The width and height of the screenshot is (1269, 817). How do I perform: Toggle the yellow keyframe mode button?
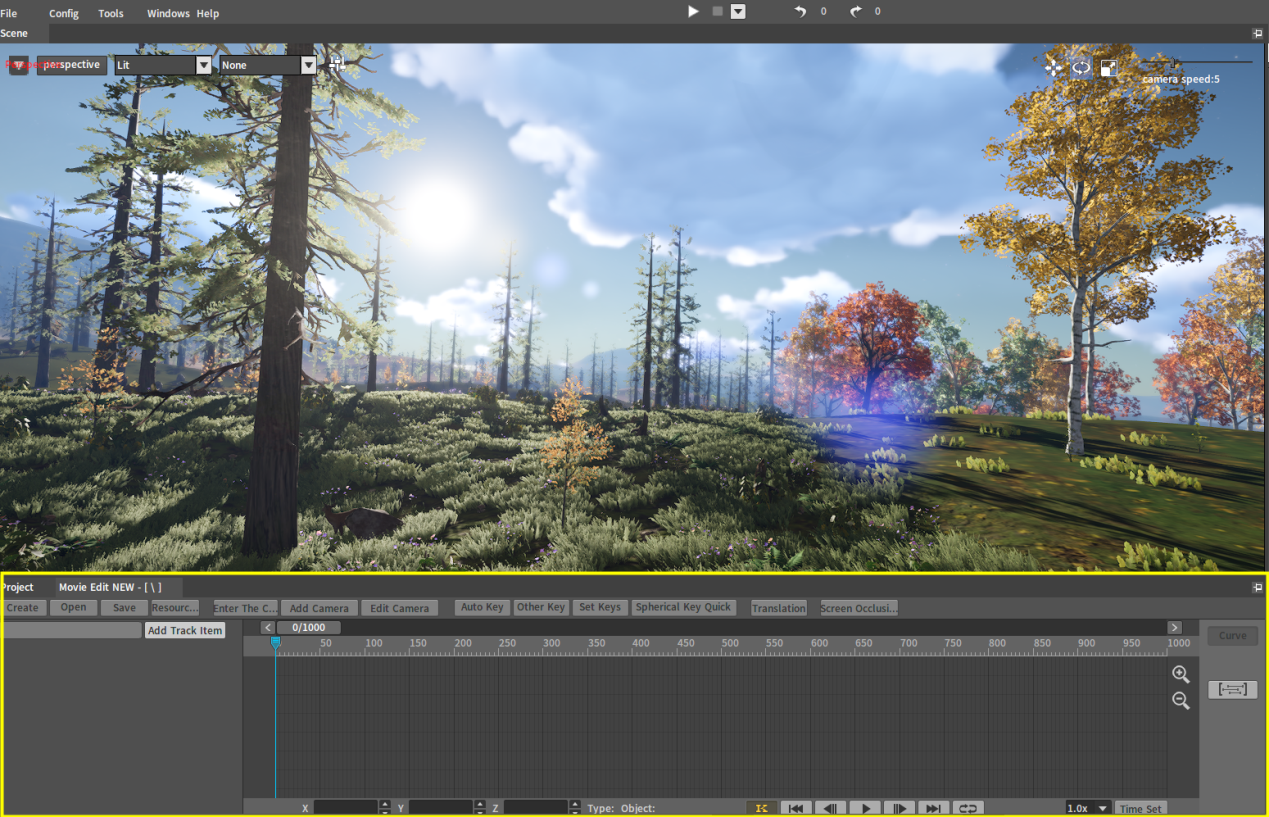pyautogui.click(x=761, y=808)
